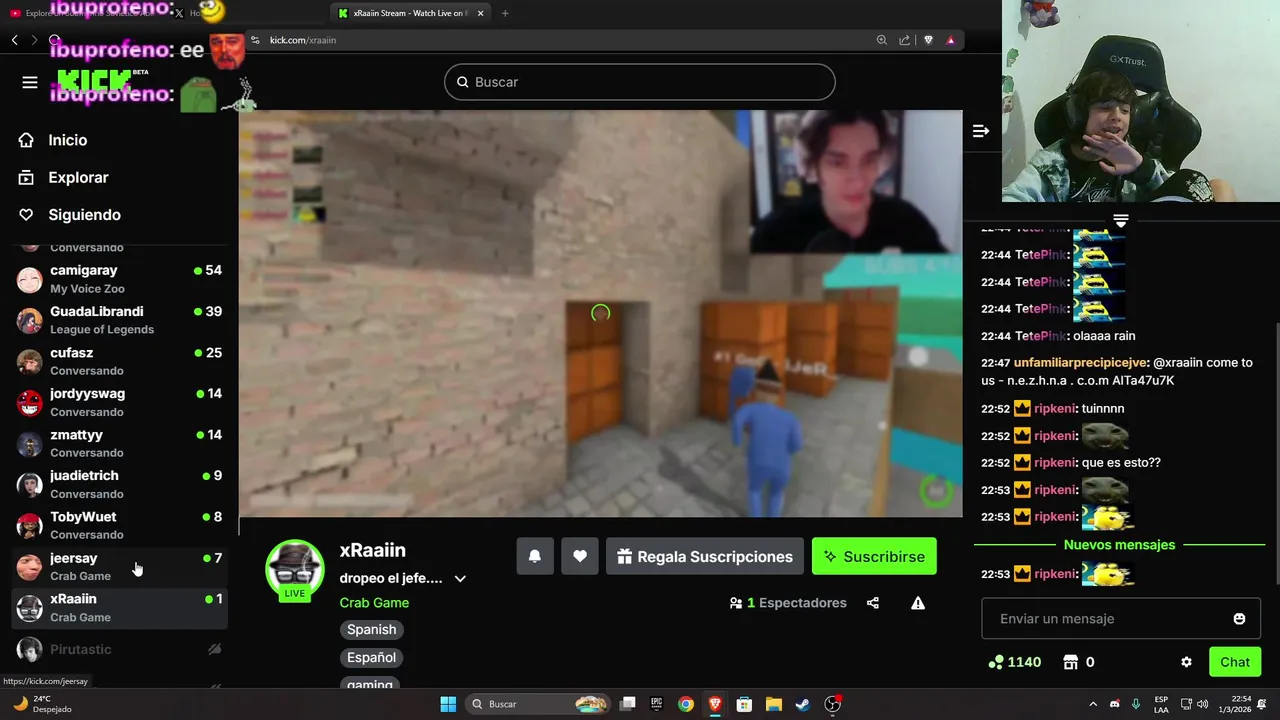Click browser back arrow
The image size is (1280, 720).
[14, 40]
